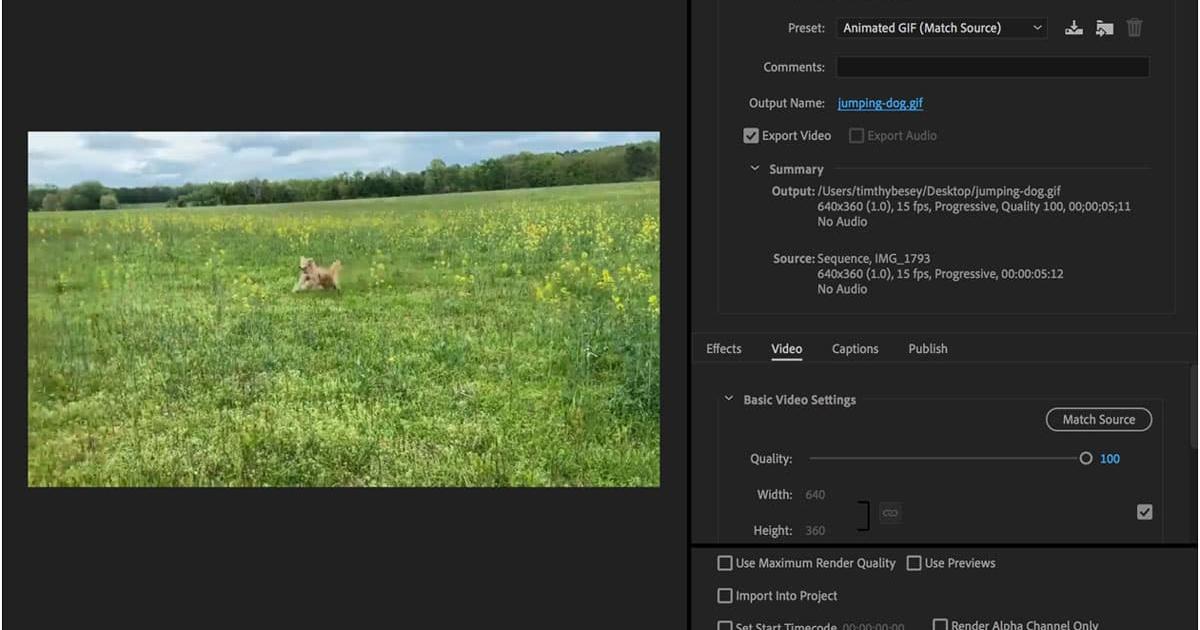The image size is (1200, 630).
Task: Collapse the Summary section
Action: [x=755, y=169]
